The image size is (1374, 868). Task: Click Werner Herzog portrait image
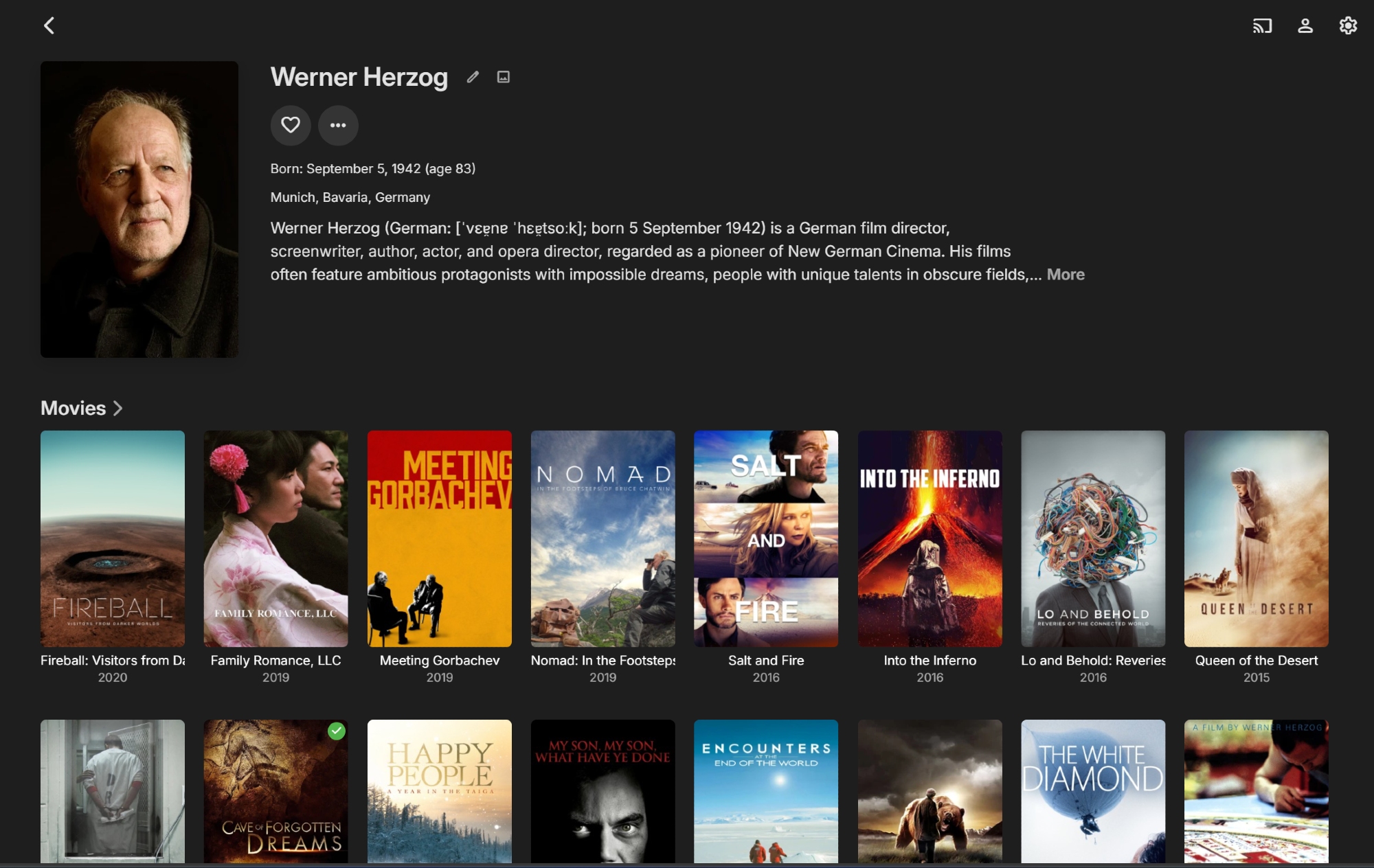coord(139,209)
